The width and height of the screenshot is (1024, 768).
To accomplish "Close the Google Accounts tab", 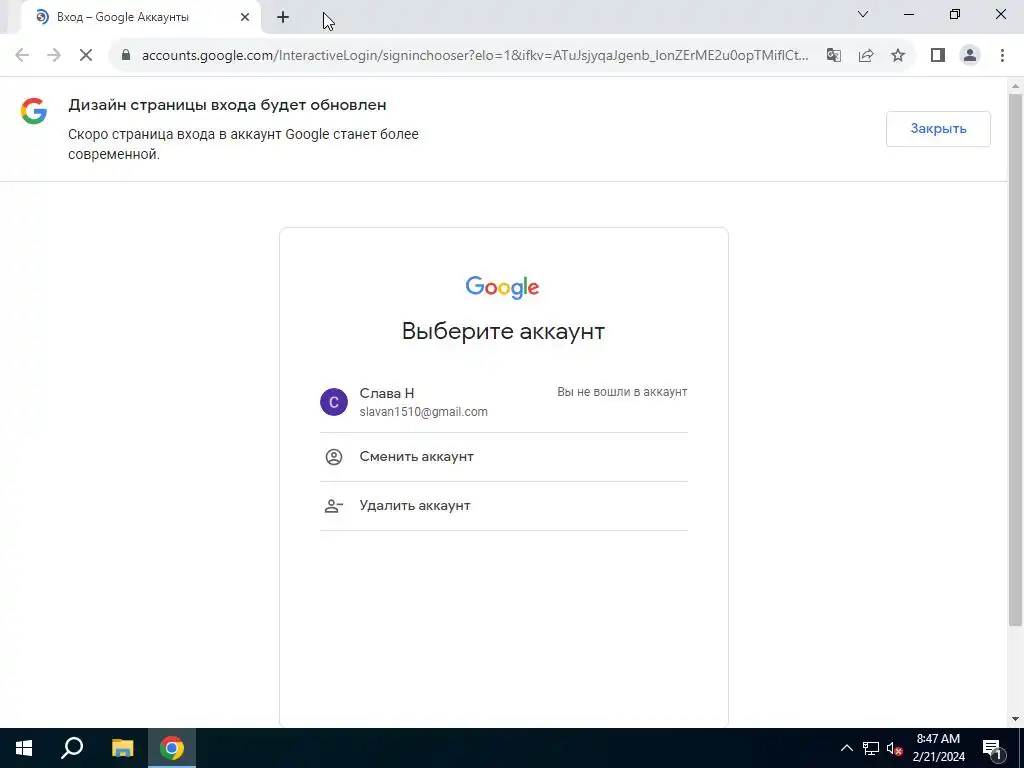I will (245, 18).
